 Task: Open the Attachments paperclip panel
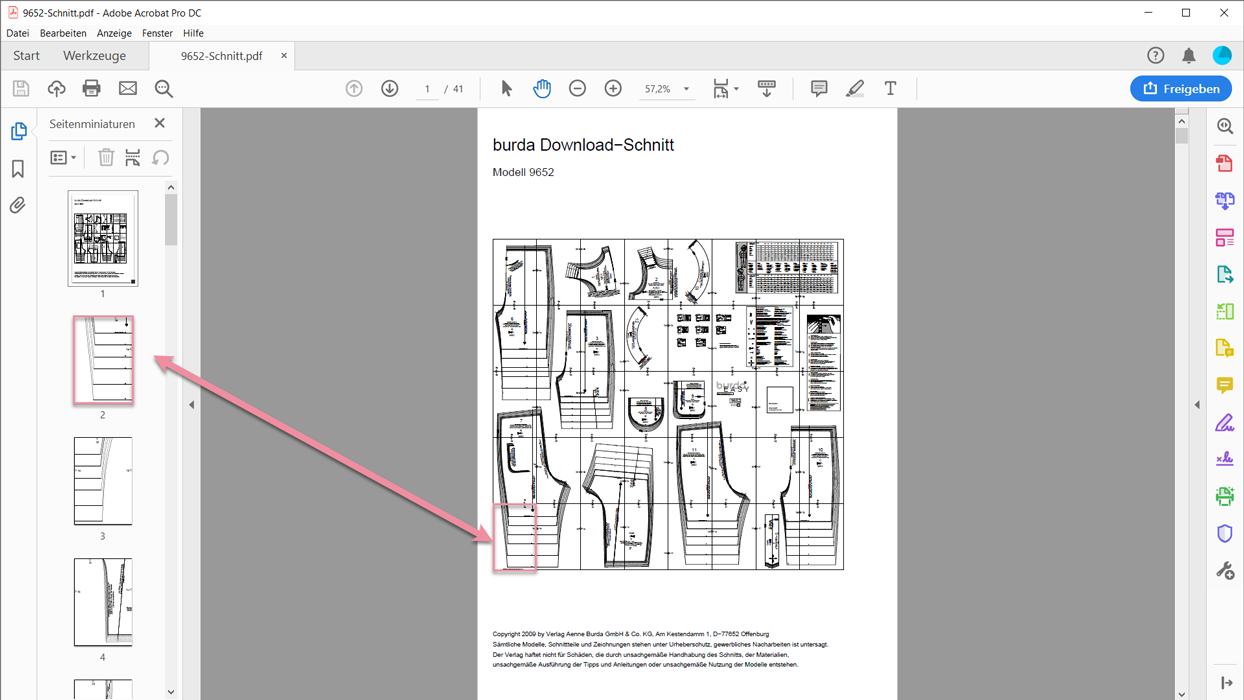18,206
